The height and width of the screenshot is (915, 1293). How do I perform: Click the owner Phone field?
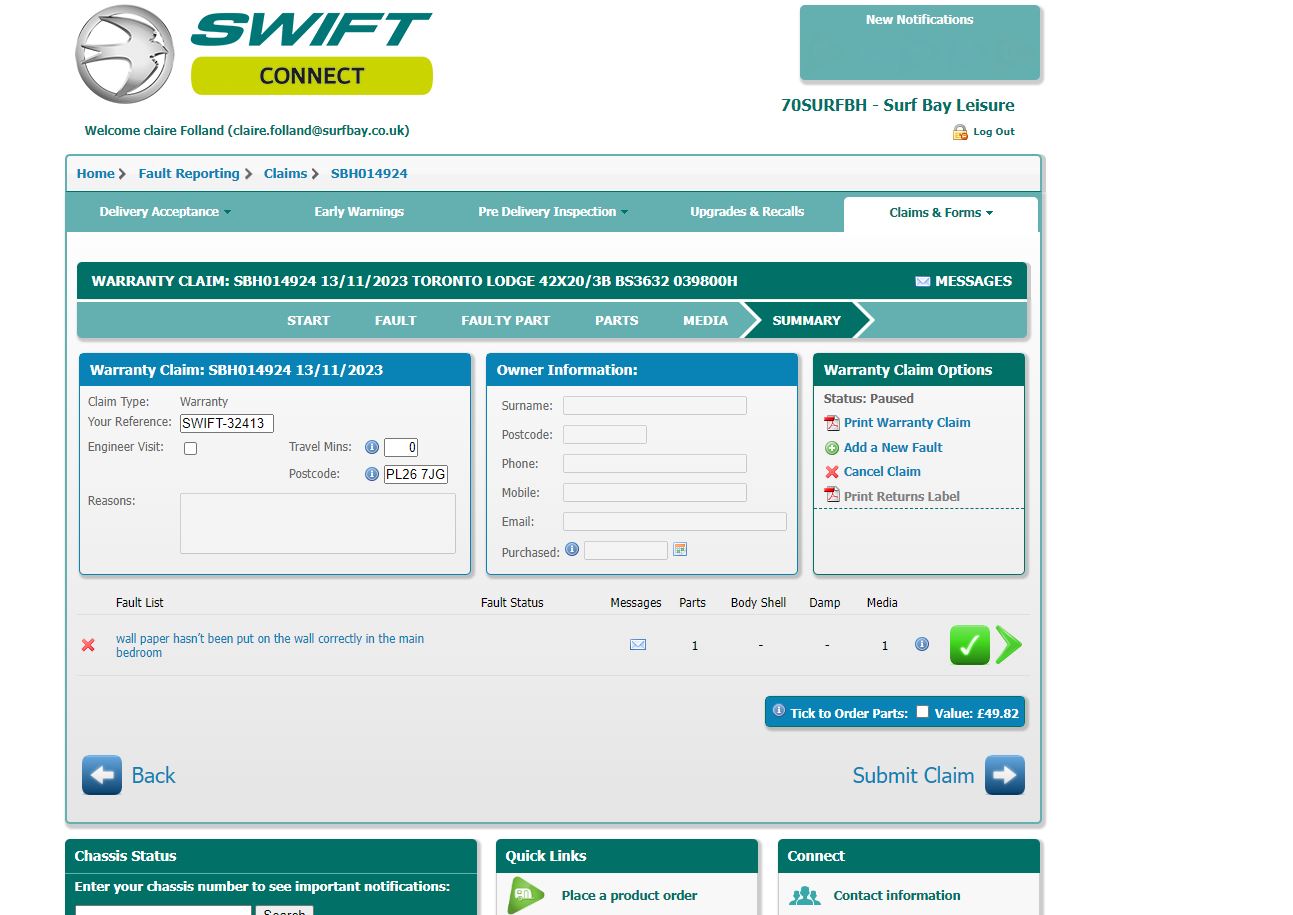click(x=655, y=463)
